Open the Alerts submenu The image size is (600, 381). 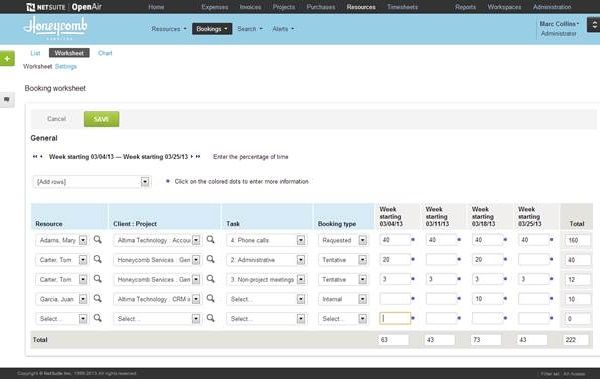coord(283,29)
